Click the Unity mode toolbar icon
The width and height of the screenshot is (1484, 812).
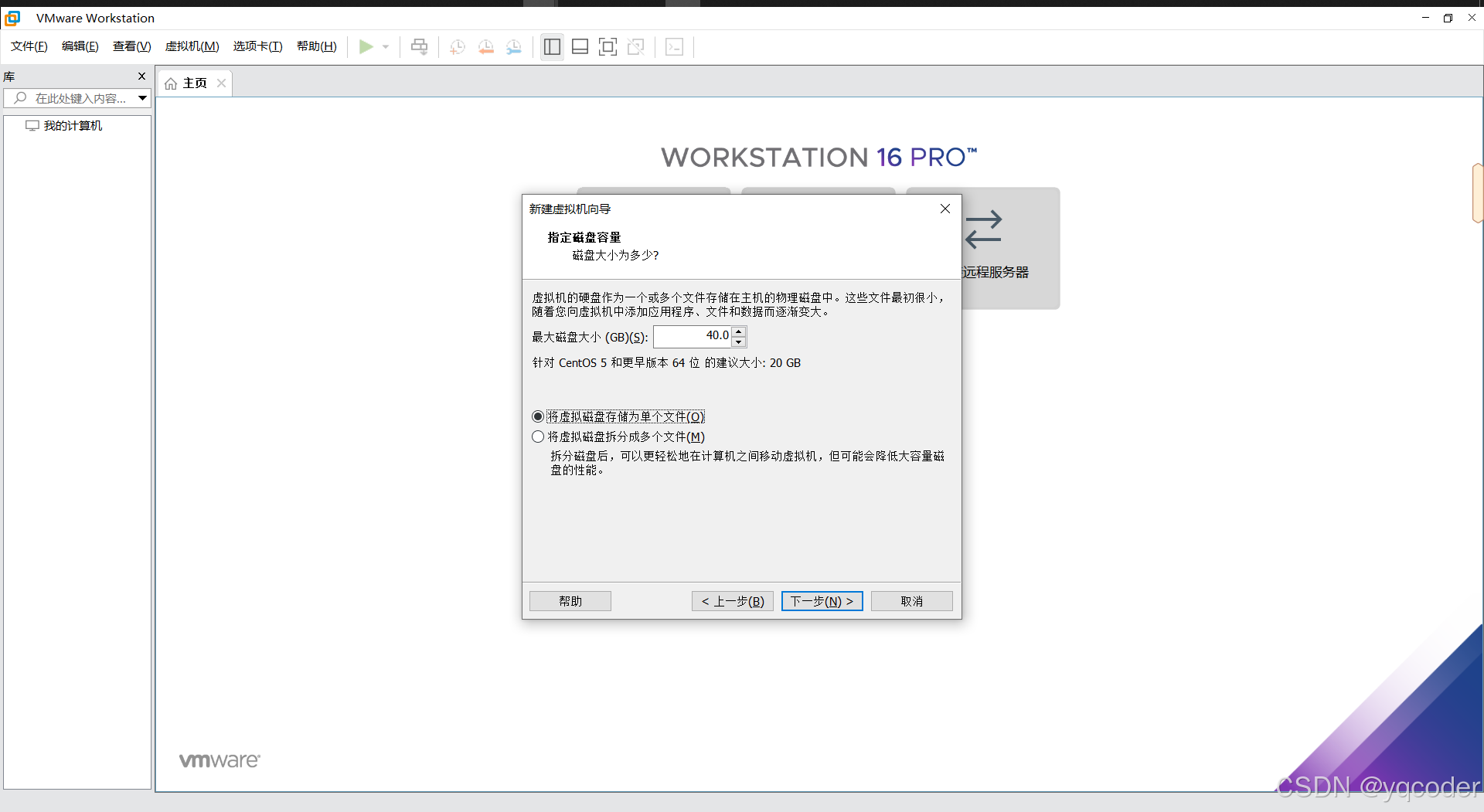click(636, 47)
